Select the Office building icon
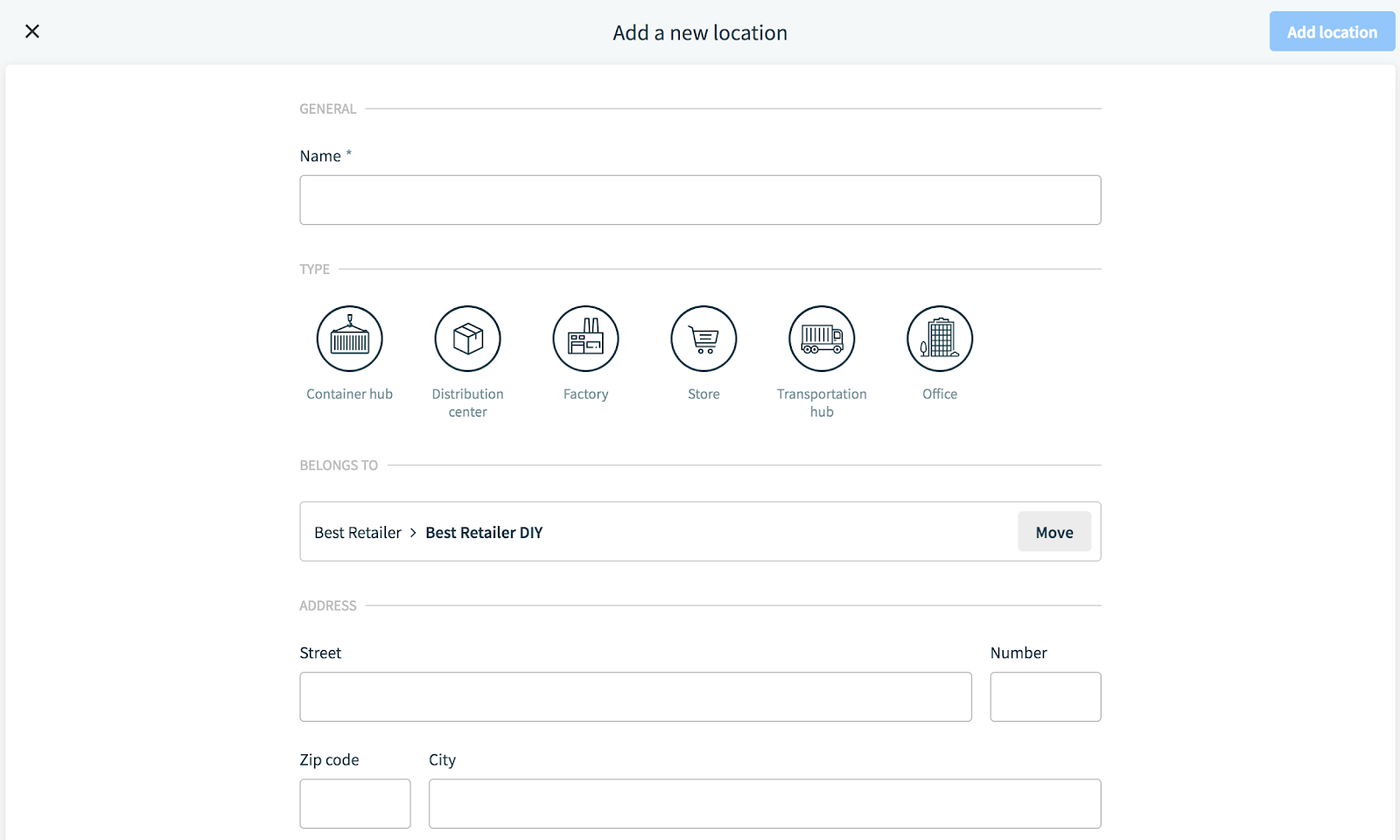 click(939, 339)
